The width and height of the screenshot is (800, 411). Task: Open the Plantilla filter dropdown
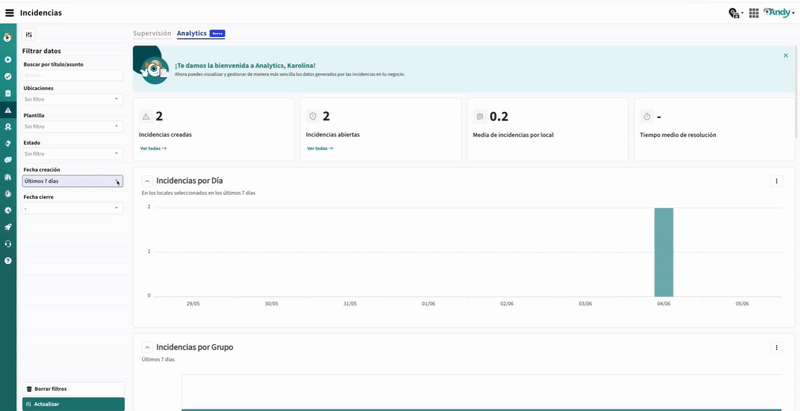(x=72, y=126)
